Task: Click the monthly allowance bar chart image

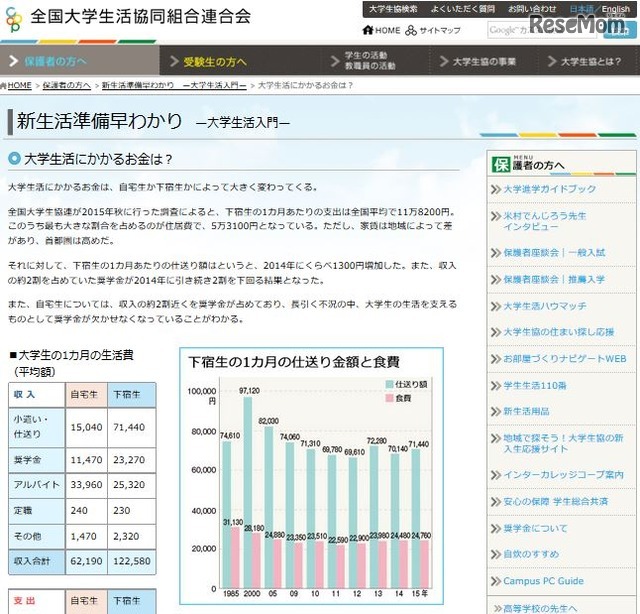Action: coord(311,472)
